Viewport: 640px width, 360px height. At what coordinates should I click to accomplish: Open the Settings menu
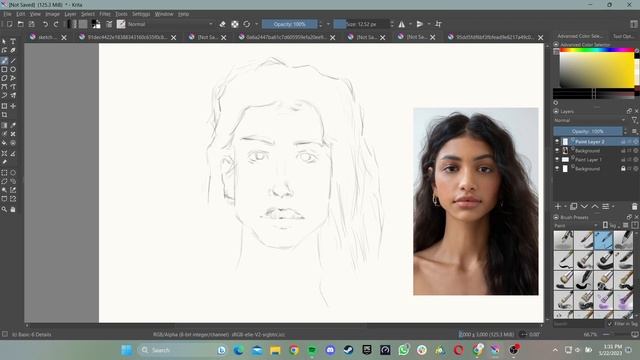pos(141,14)
